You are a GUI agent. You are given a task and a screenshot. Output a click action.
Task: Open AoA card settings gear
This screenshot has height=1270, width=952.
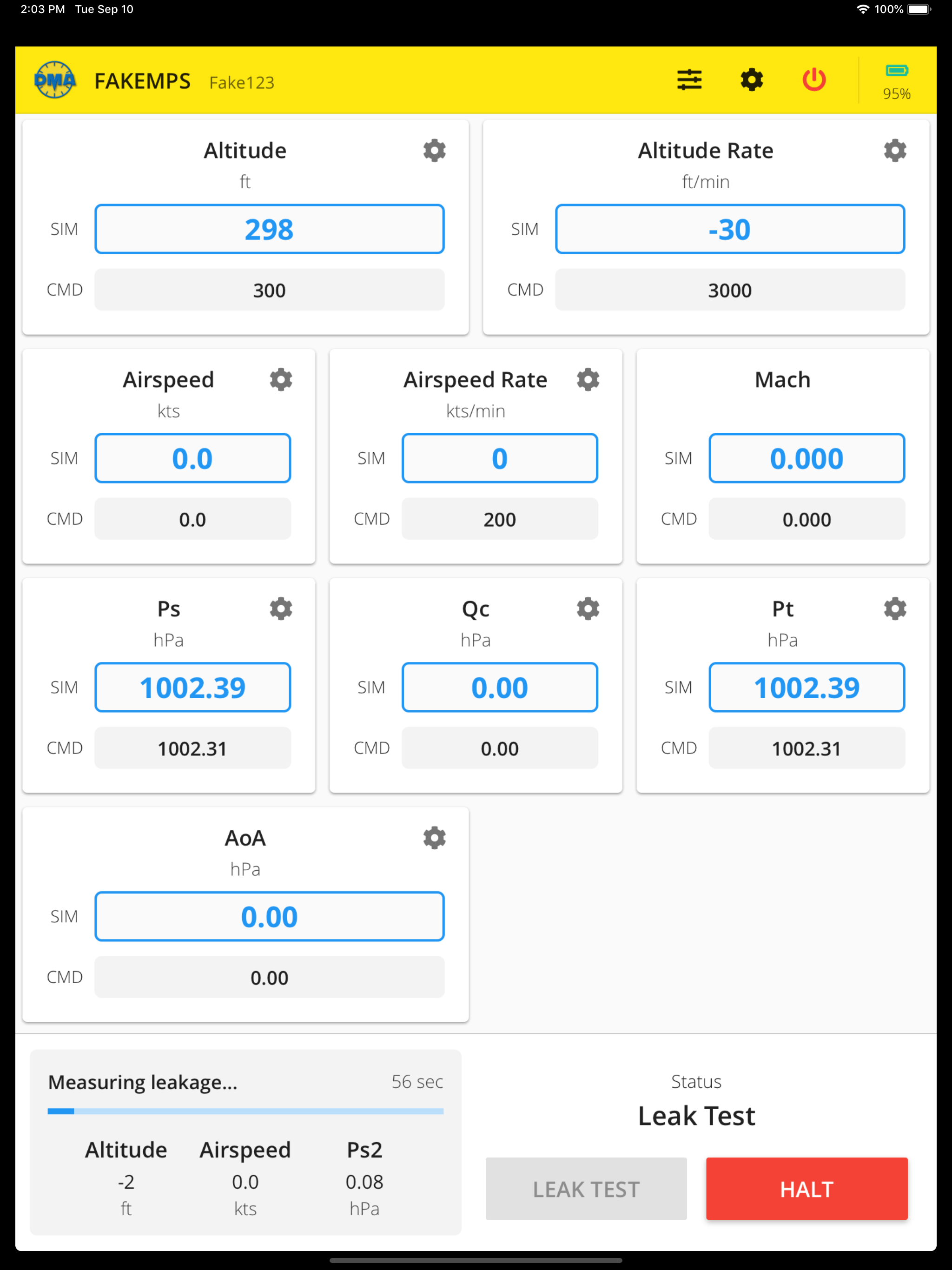(435, 838)
